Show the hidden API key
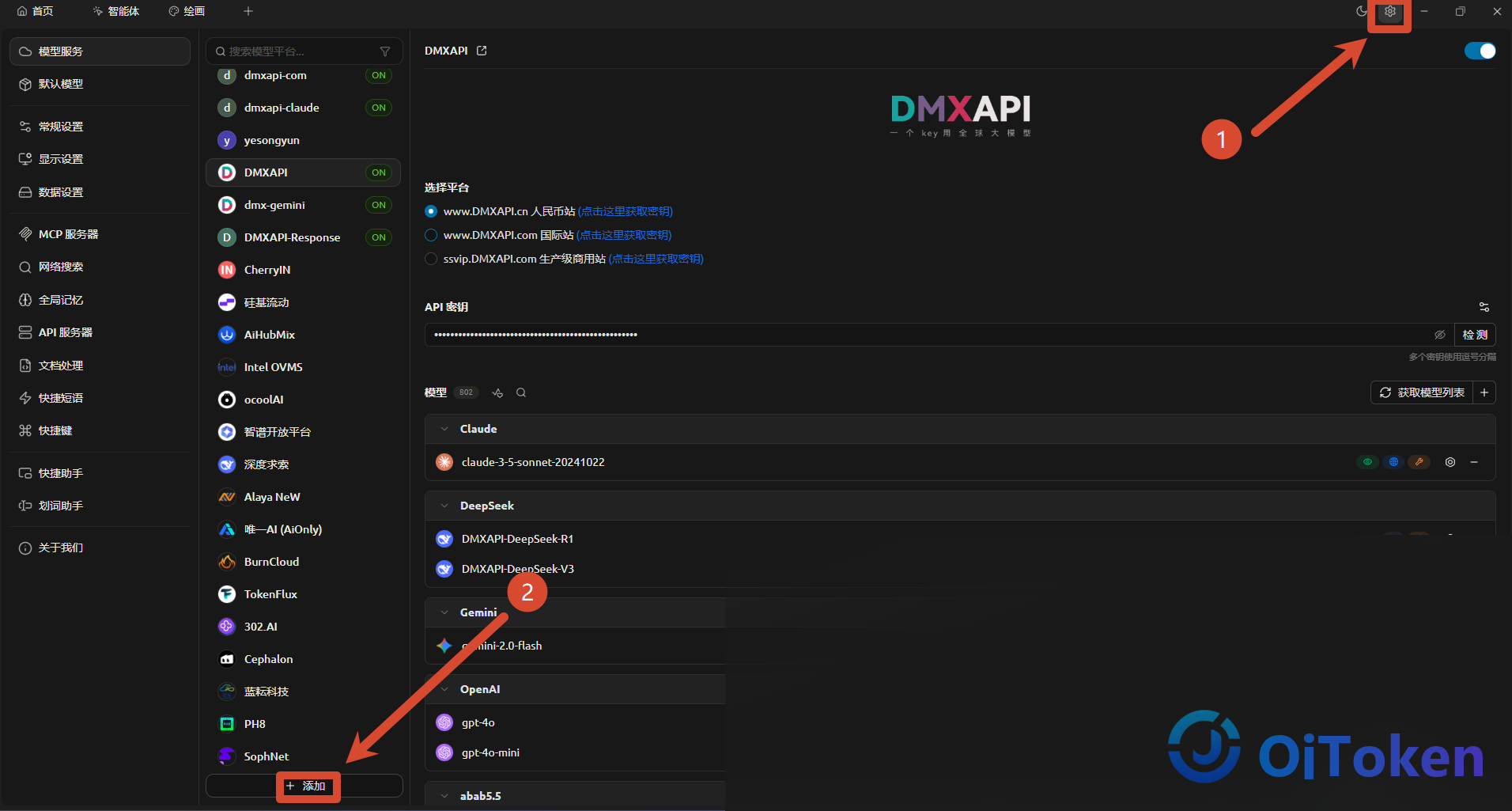Screen dimensions: 1512x811 [x=1439, y=335]
